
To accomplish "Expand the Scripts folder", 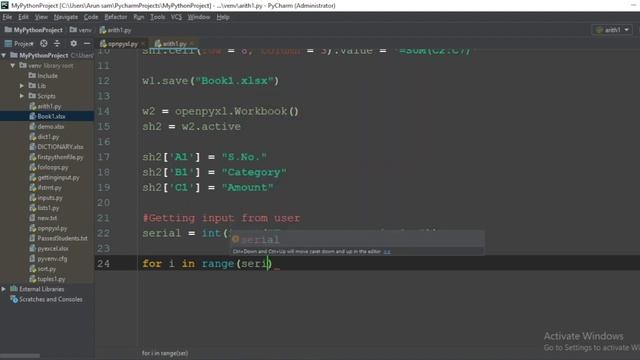I will [x=22, y=96].
